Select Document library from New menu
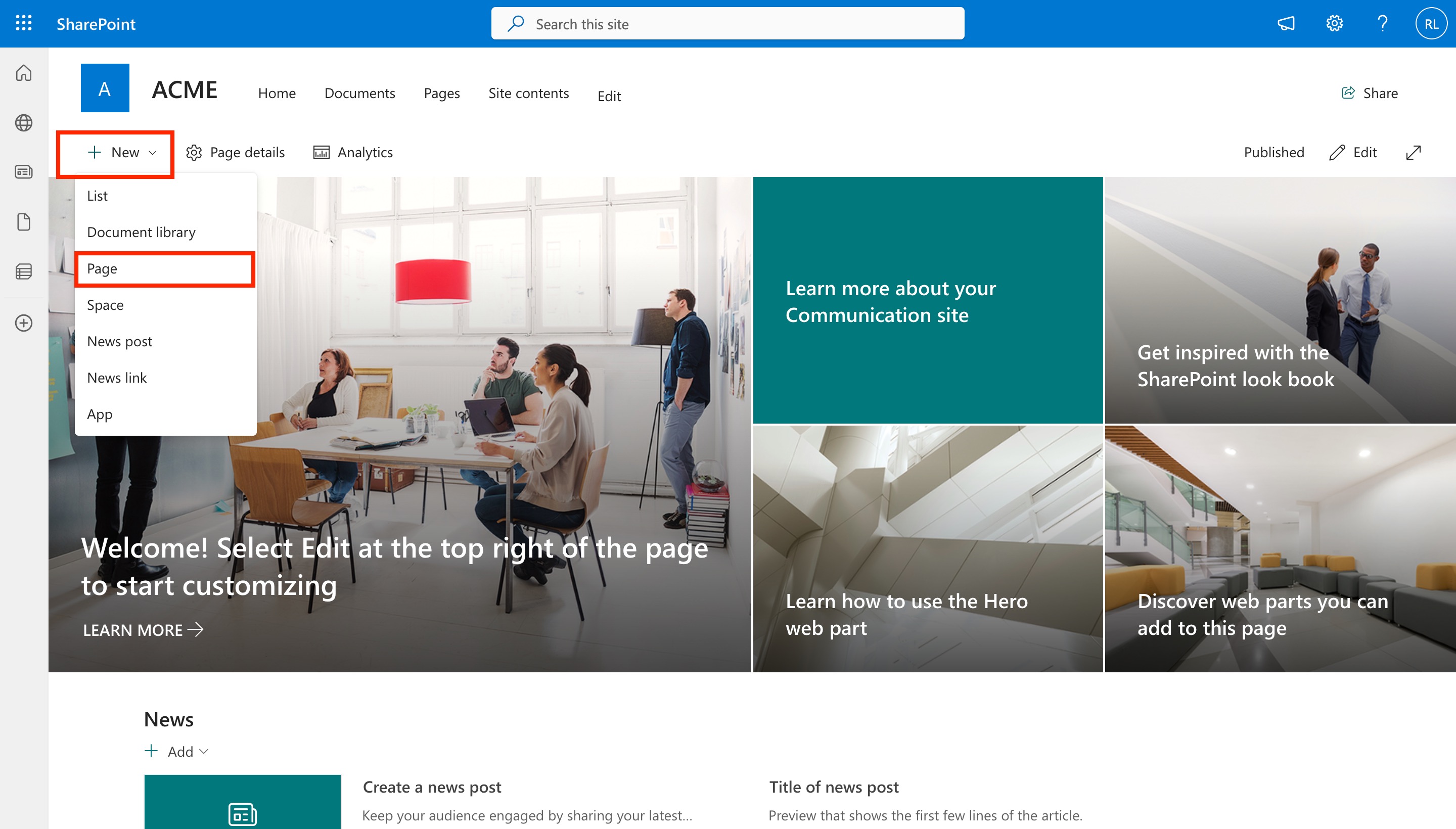This screenshot has height=829, width=1456. point(165,233)
